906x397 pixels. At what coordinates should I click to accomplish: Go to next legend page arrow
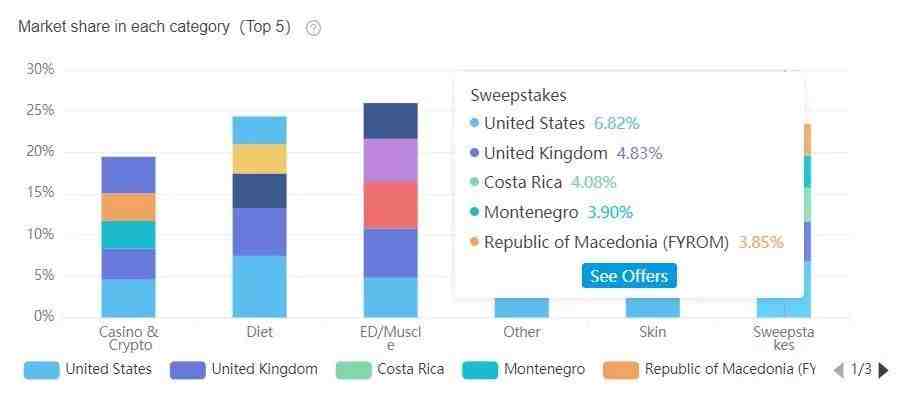[x=883, y=370]
